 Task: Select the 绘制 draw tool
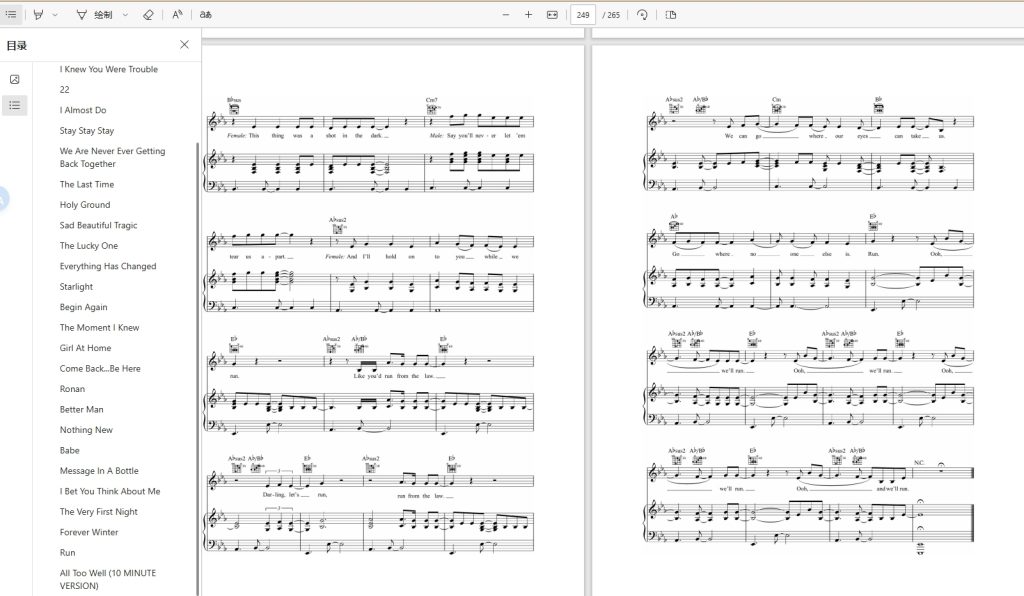click(x=95, y=14)
